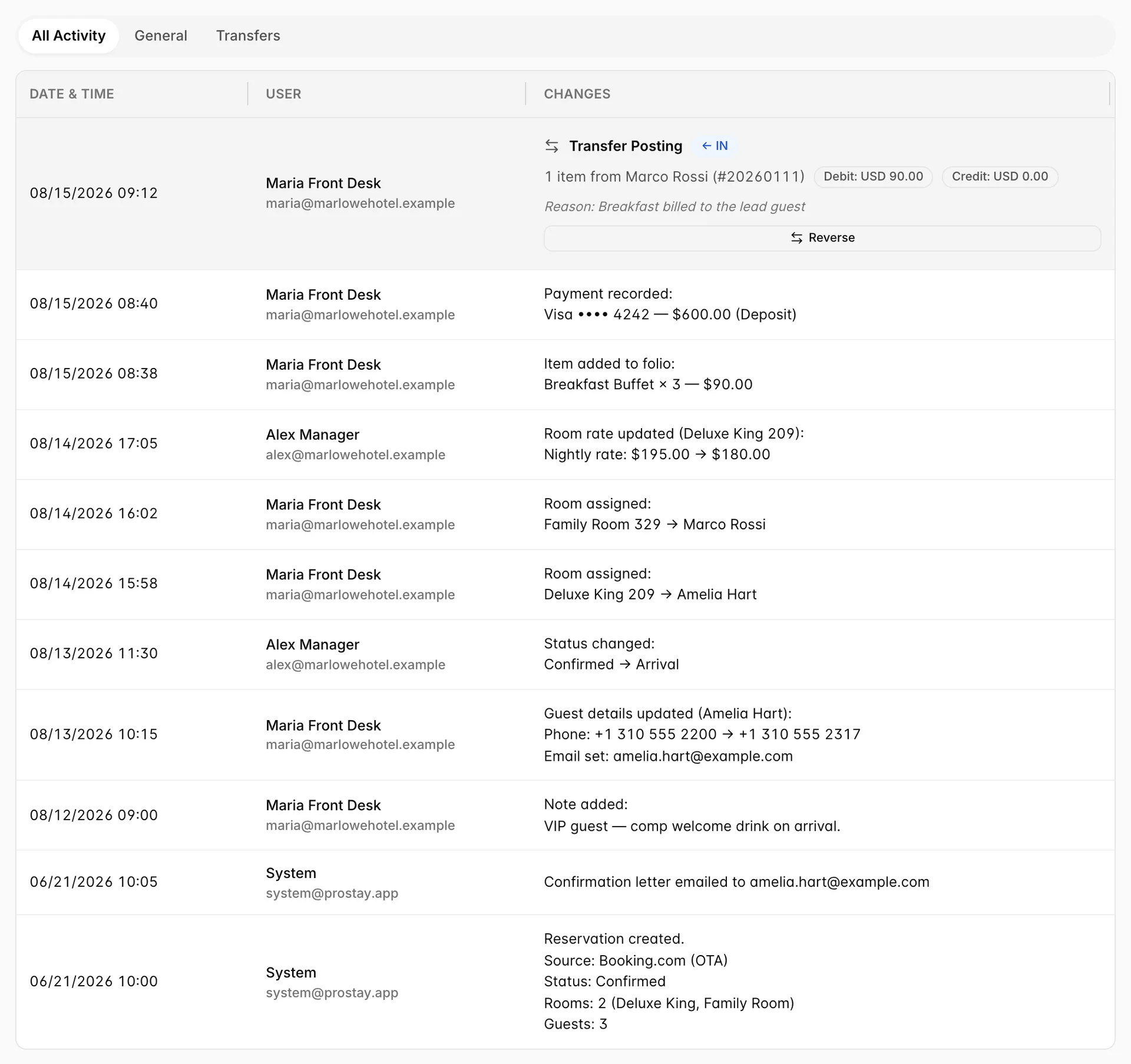Click 'Deluxe King 209 → Amelia Hart'
Viewport: 1131px width, 1064px height.
pos(650,595)
